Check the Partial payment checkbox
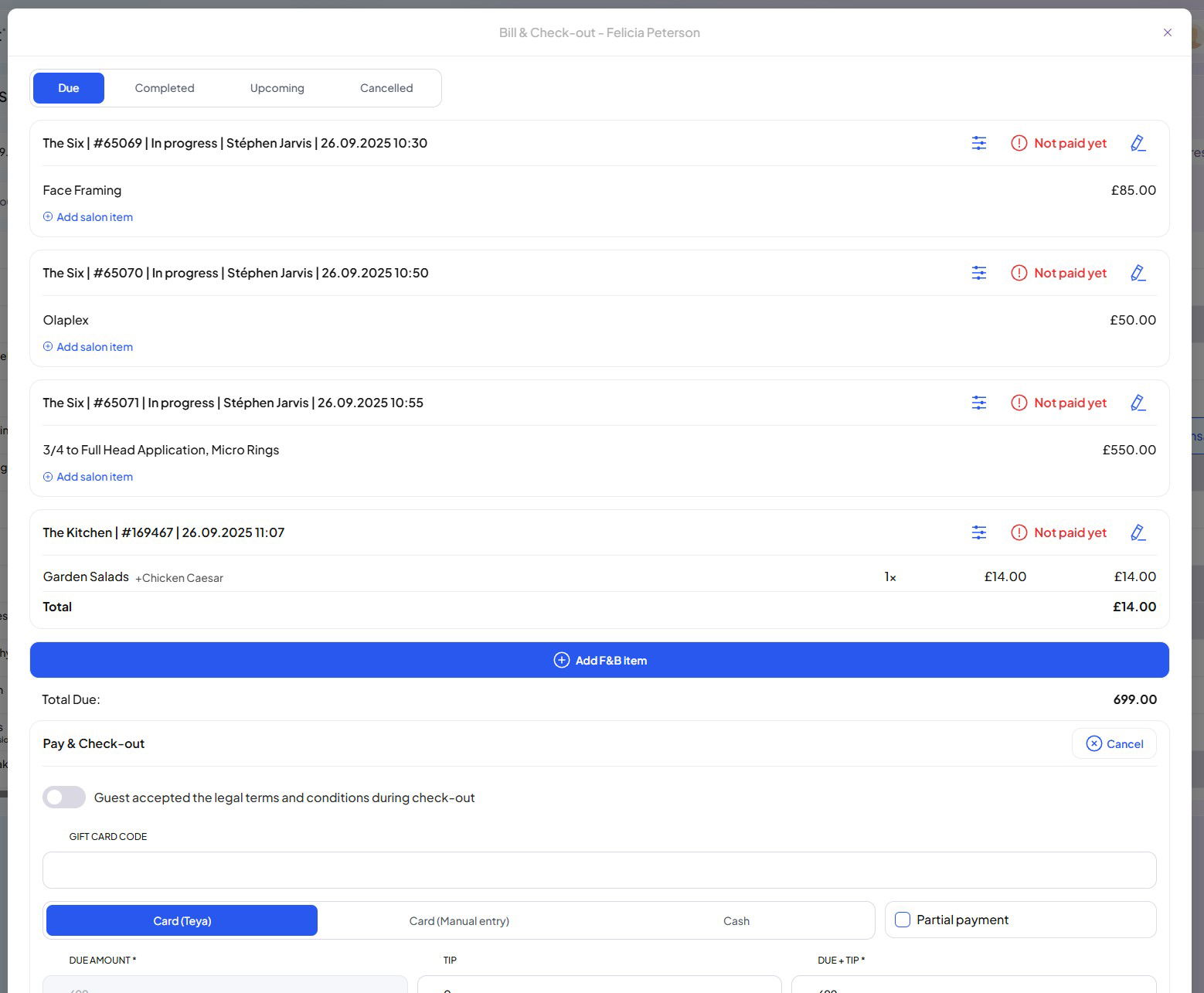This screenshot has height=993, width=1204. [903, 920]
